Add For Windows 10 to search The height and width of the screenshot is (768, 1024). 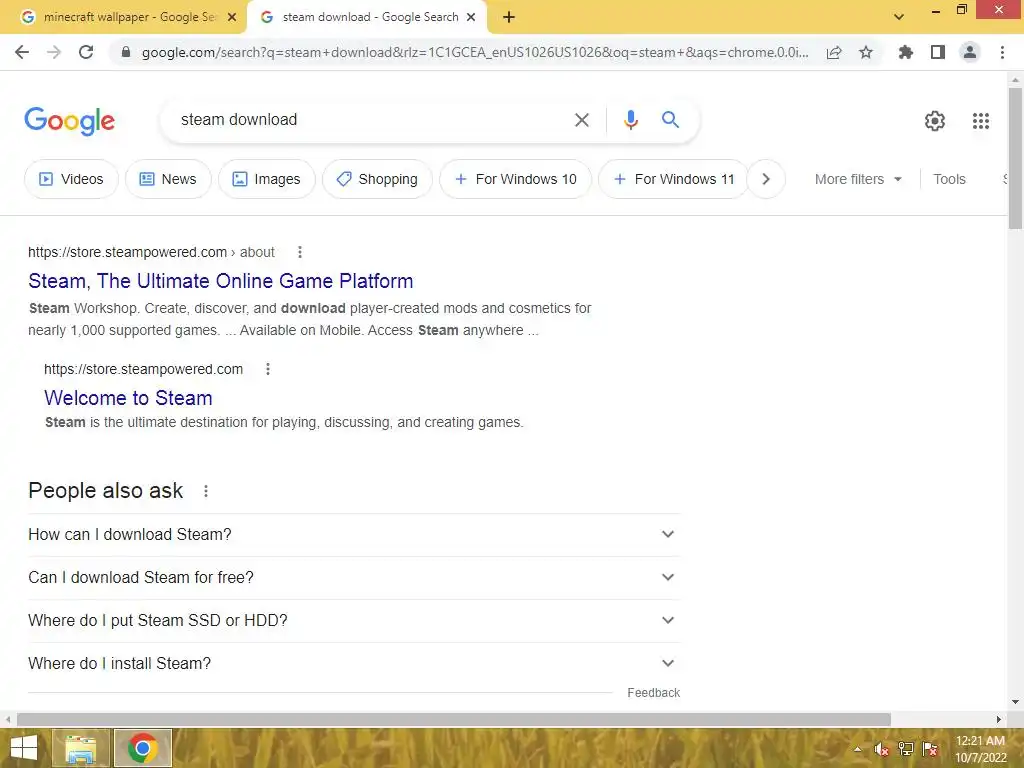[516, 179]
